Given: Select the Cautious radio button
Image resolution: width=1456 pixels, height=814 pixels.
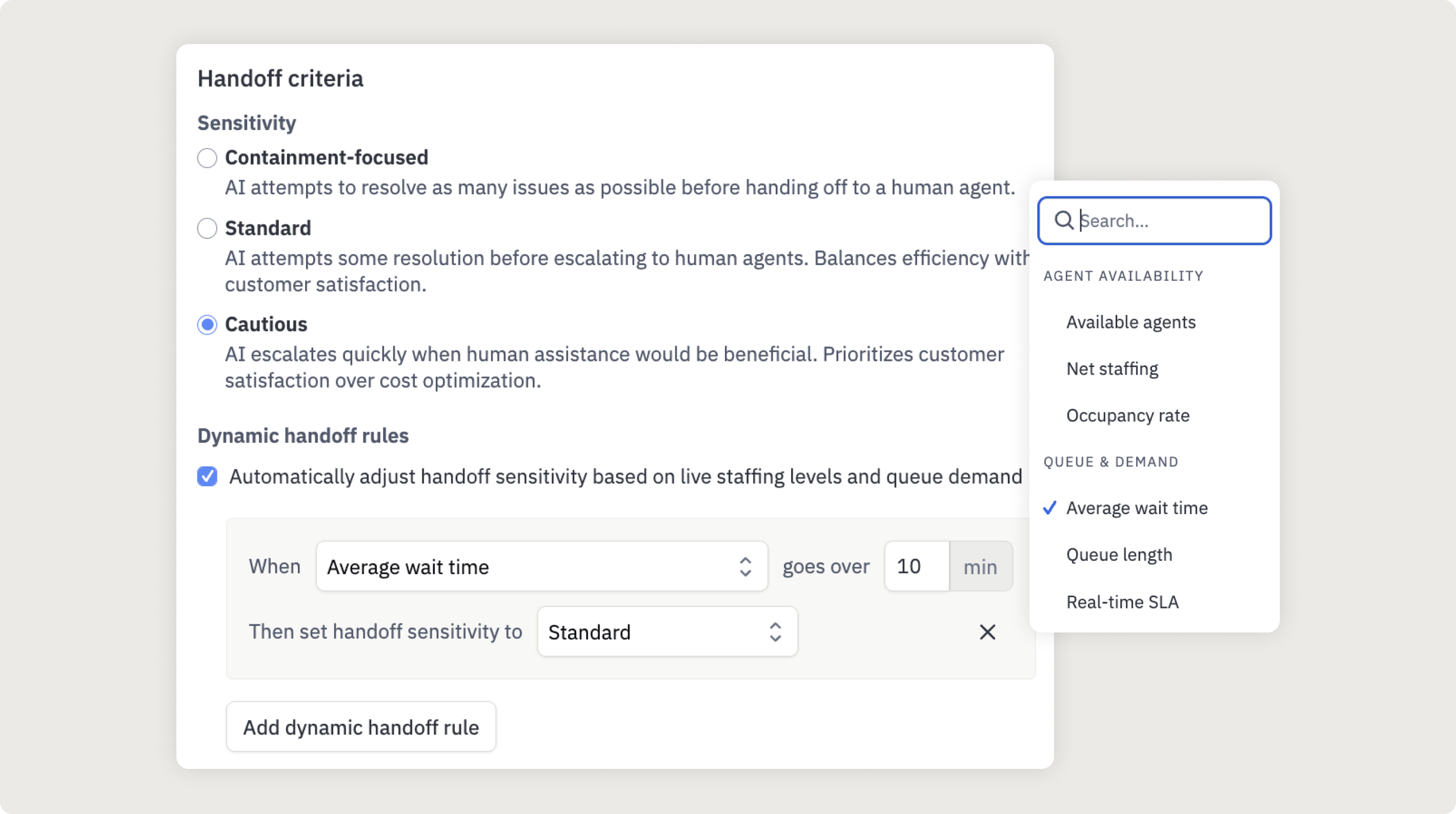Looking at the screenshot, I should tap(207, 324).
